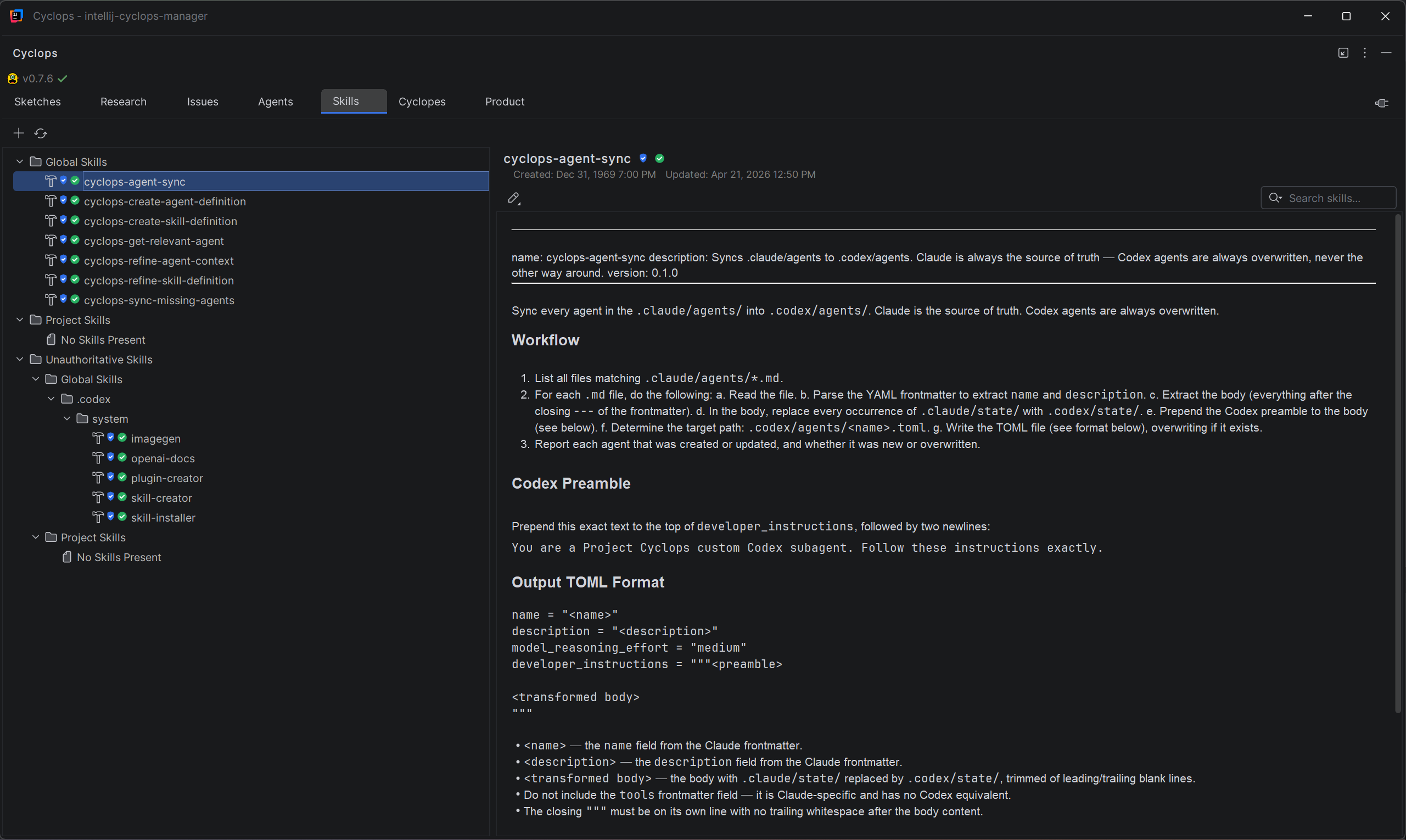Click the green check on cyclops-create-skill-definition row
Image resolution: width=1406 pixels, height=840 pixels.
(x=75, y=220)
